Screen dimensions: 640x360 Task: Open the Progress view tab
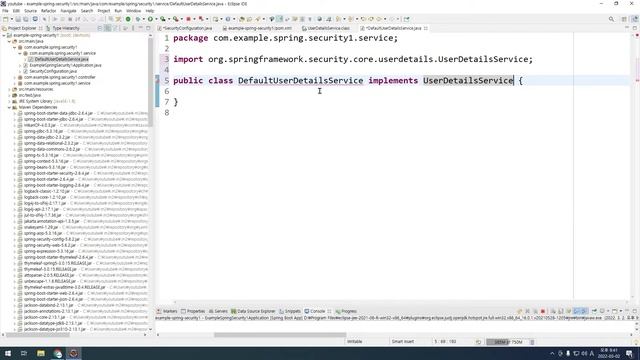coord(346,311)
